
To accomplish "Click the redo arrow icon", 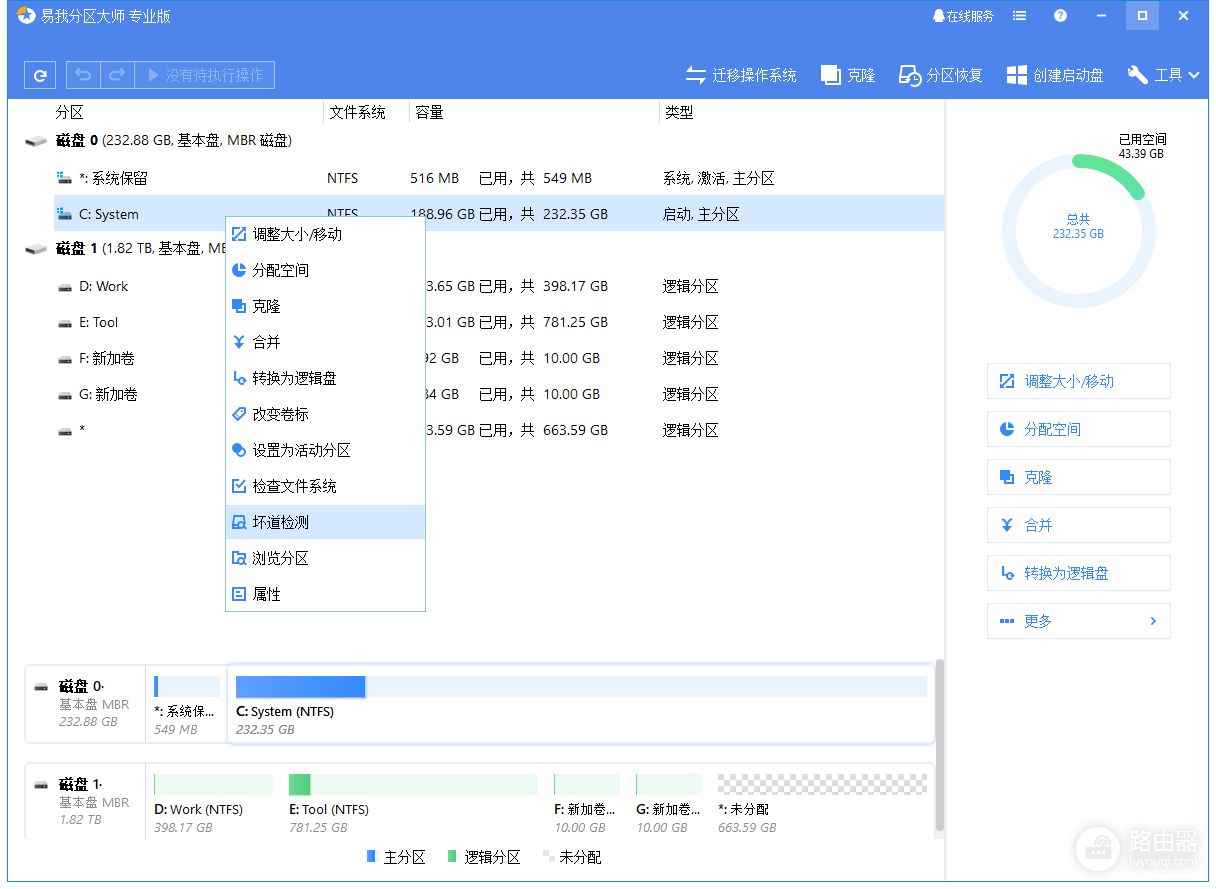I will [x=117, y=75].
